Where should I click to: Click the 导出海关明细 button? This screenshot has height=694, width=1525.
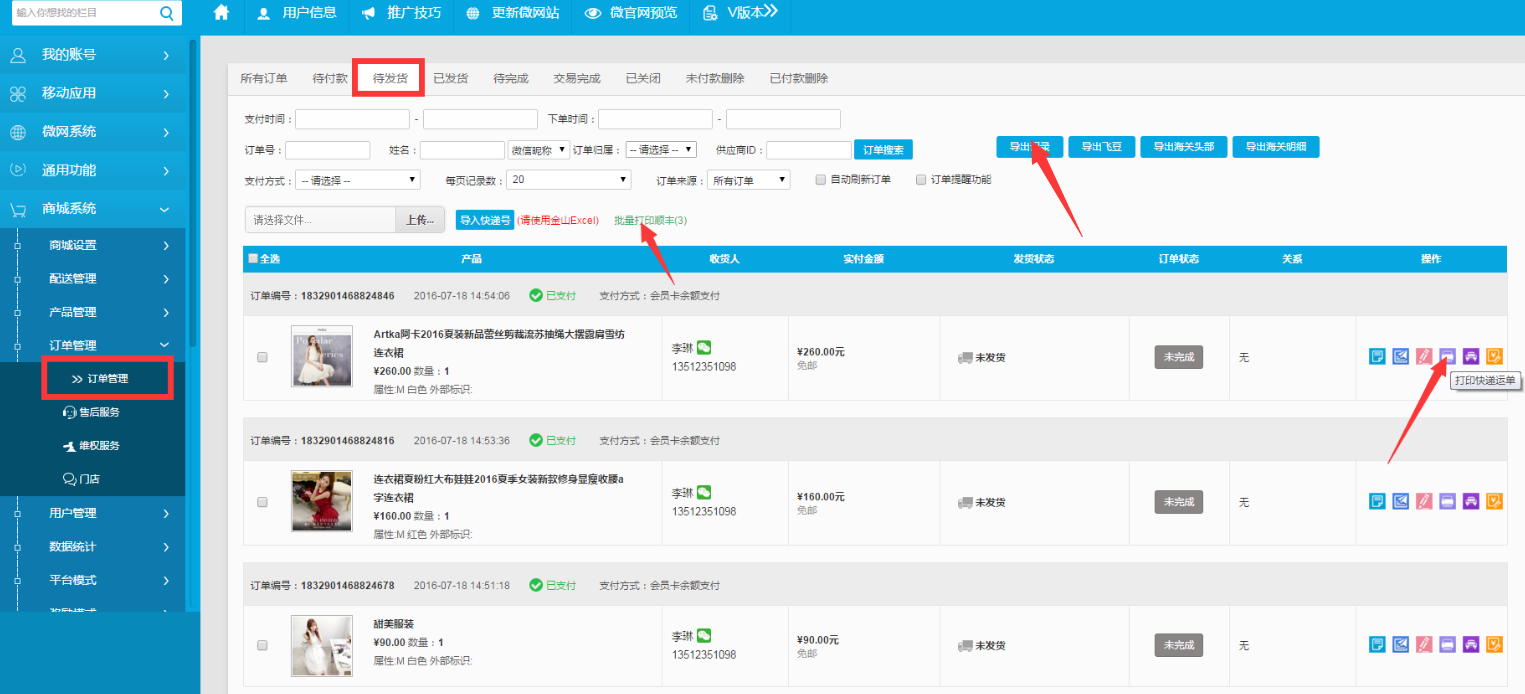coord(1276,147)
